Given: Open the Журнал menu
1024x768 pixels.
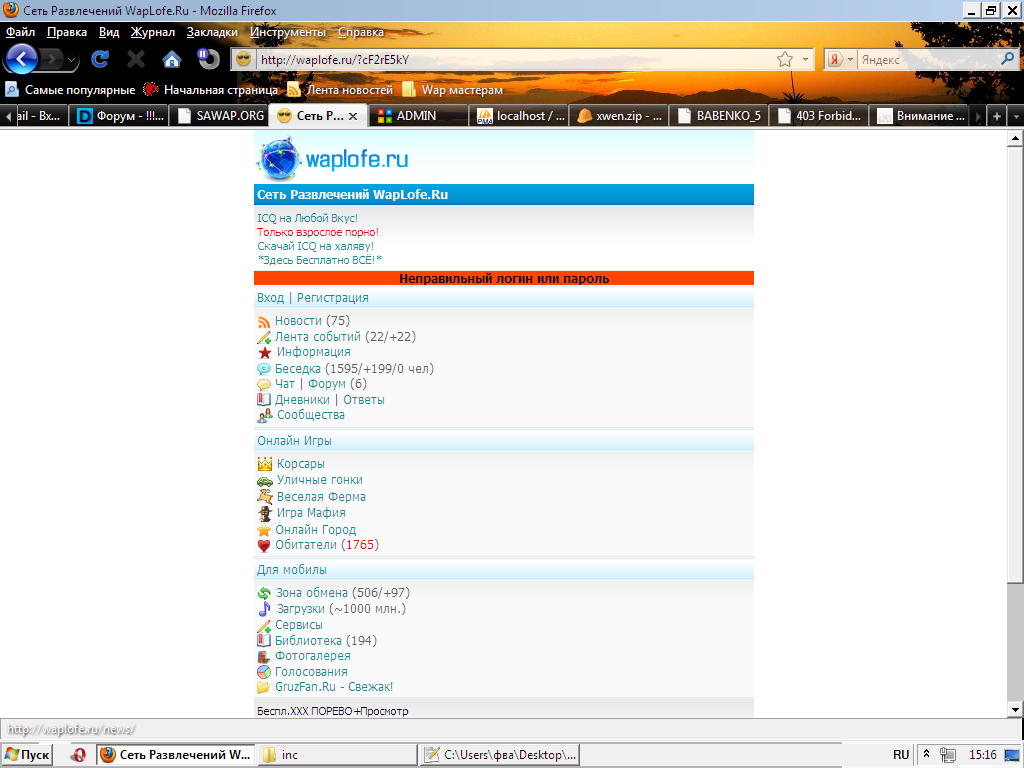Looking at the screenshot, I should tap(153, 32).
